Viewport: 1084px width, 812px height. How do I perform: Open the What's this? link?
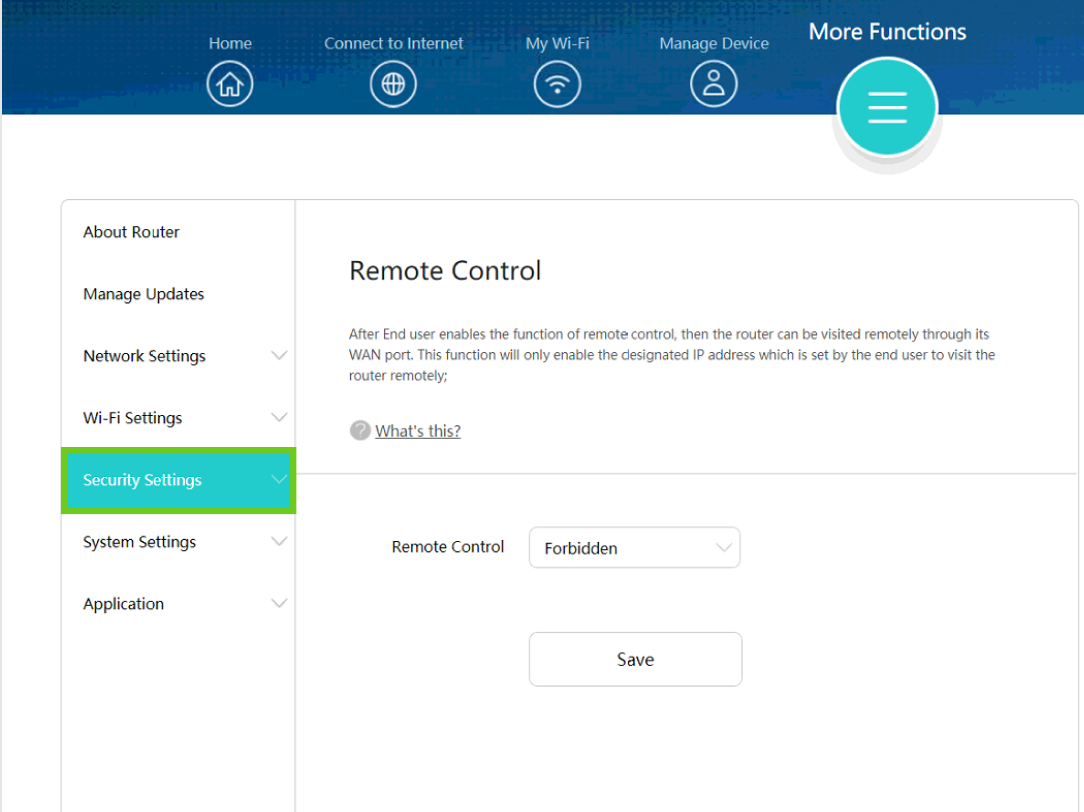pyautogui.click(x=418, y=431)
